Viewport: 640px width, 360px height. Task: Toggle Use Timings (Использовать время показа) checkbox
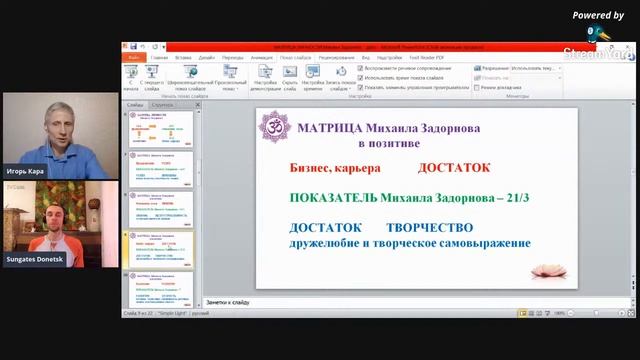tap(360, 78)
